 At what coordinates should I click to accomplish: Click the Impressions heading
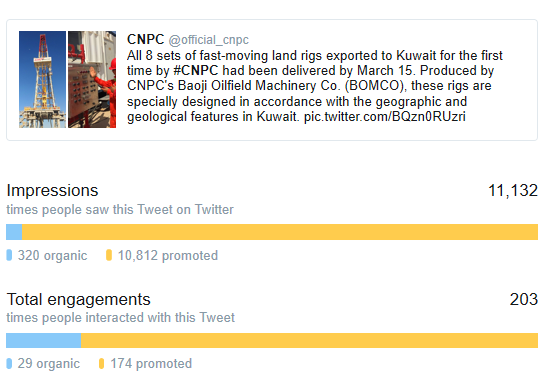pos(53,191)
